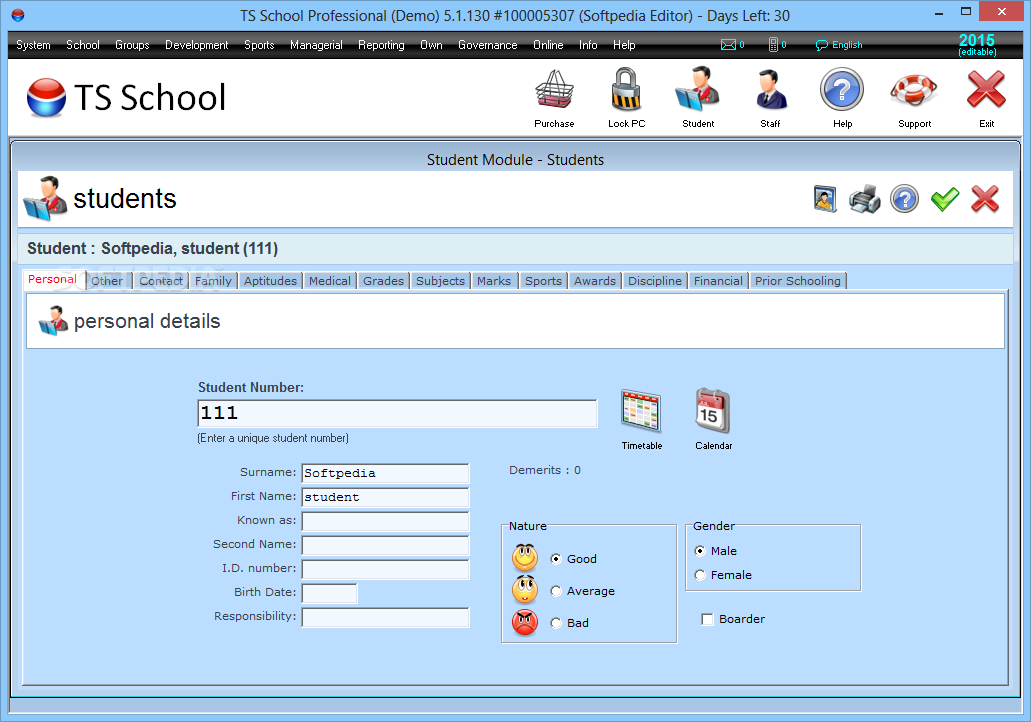Click the English language indicator
Image resolution: width=1031 pixels, height=722 pixels.
click(x=839, y=45)
